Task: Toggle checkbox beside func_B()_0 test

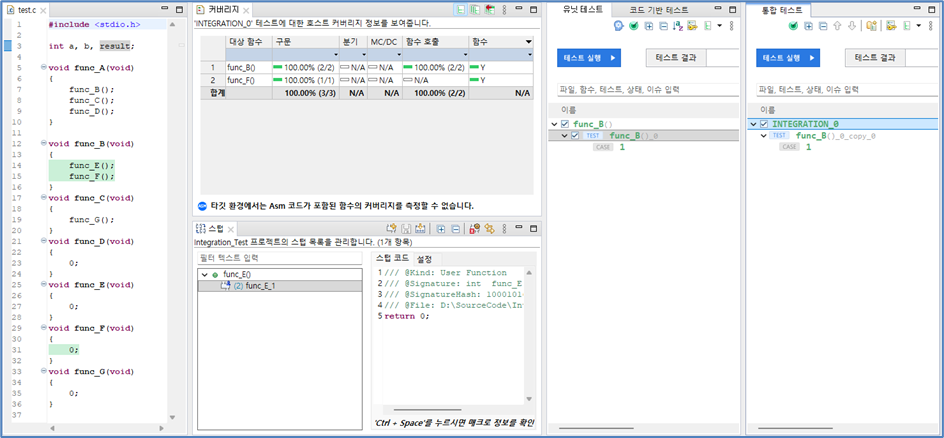Action: point(575,136)
